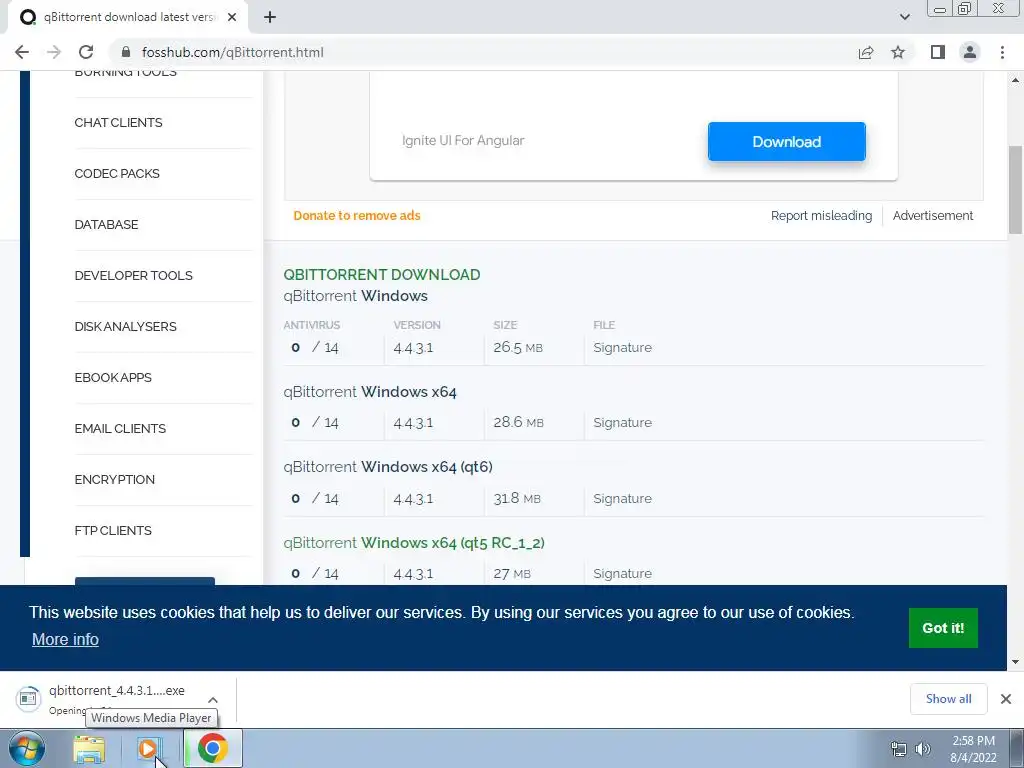Download the qBittorrent Windows 32-bit installer

(355, 296)
